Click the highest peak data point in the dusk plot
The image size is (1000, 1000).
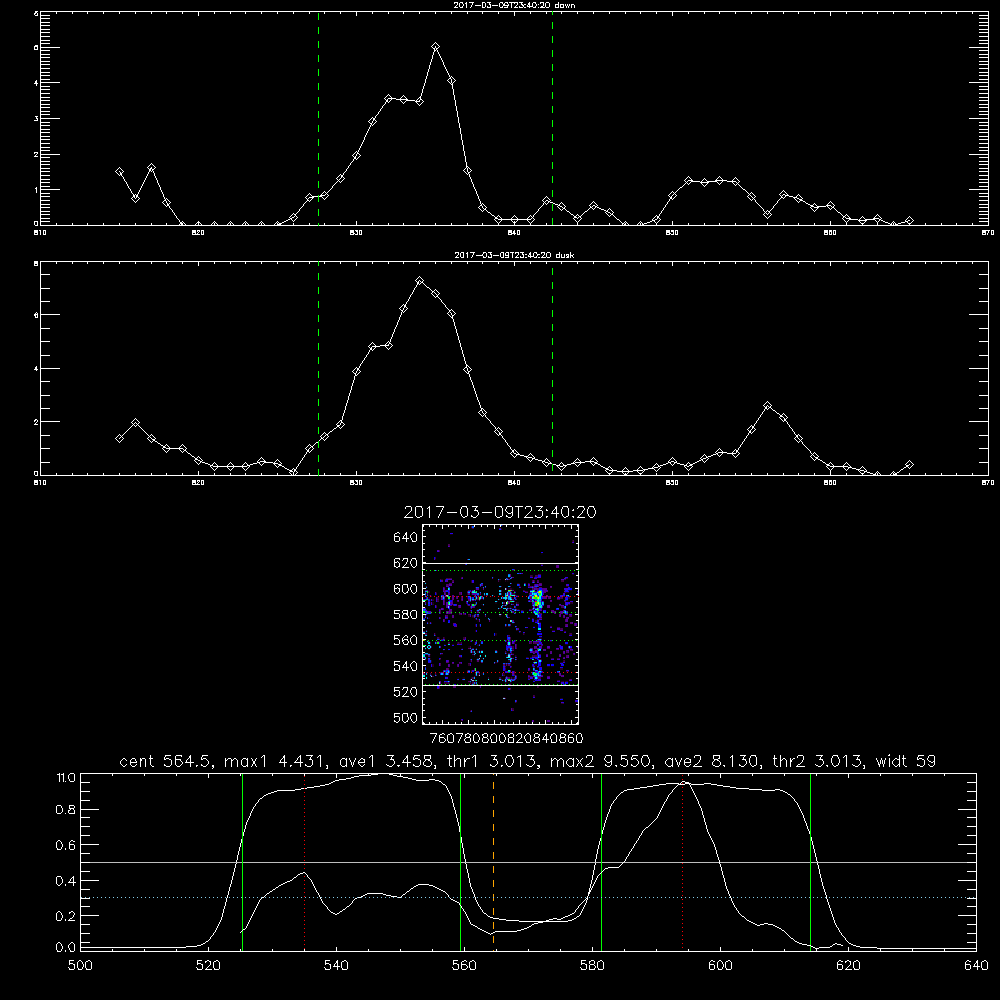(420, 281)
